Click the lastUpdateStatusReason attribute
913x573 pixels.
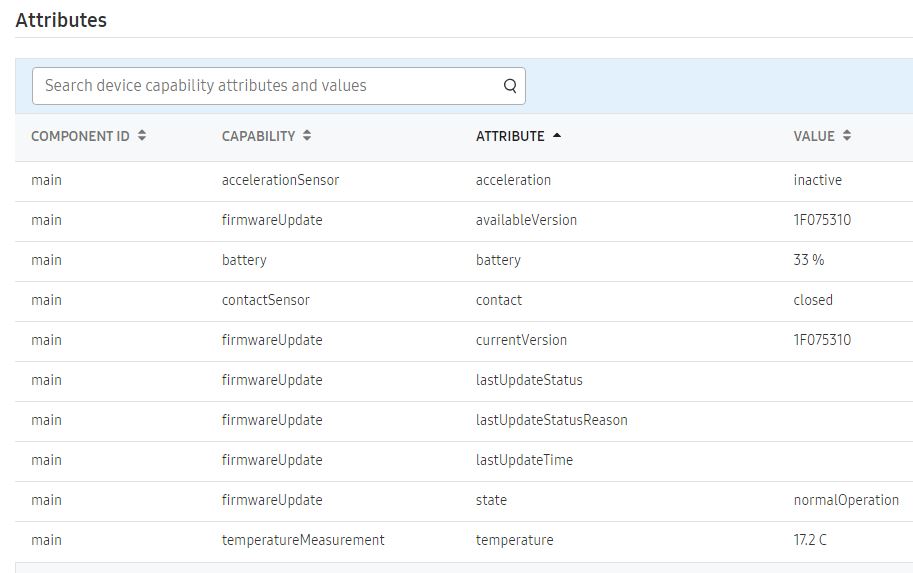(x=551, y=420)
